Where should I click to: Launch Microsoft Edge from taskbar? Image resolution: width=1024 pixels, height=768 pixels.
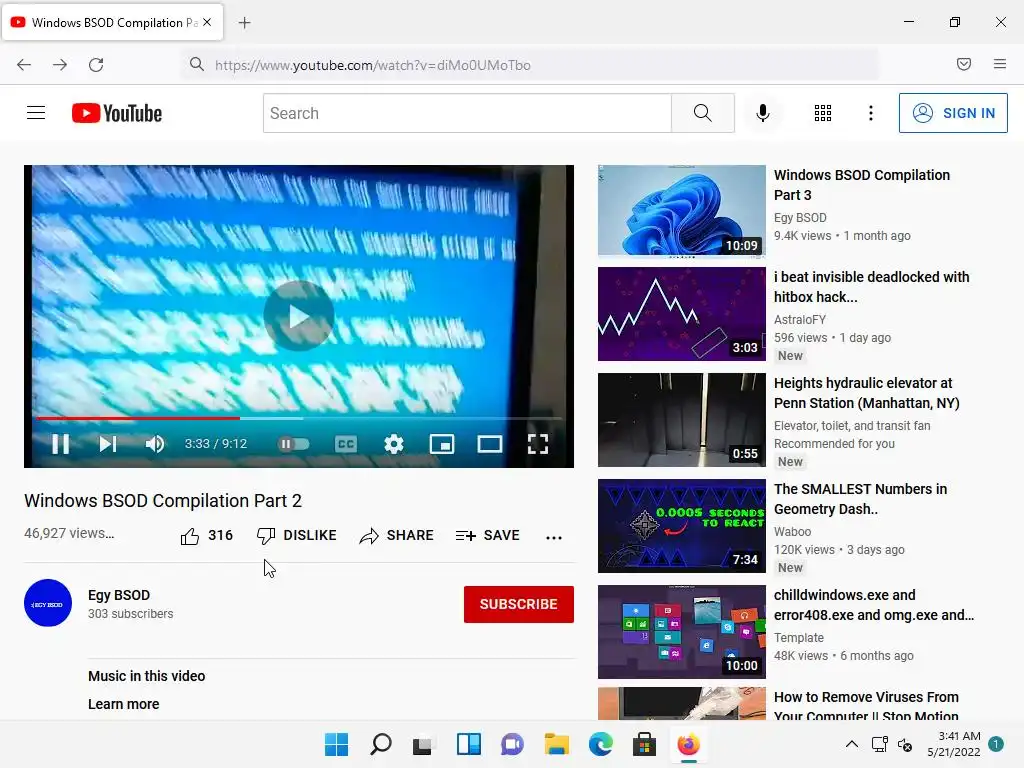click(601, 744)
